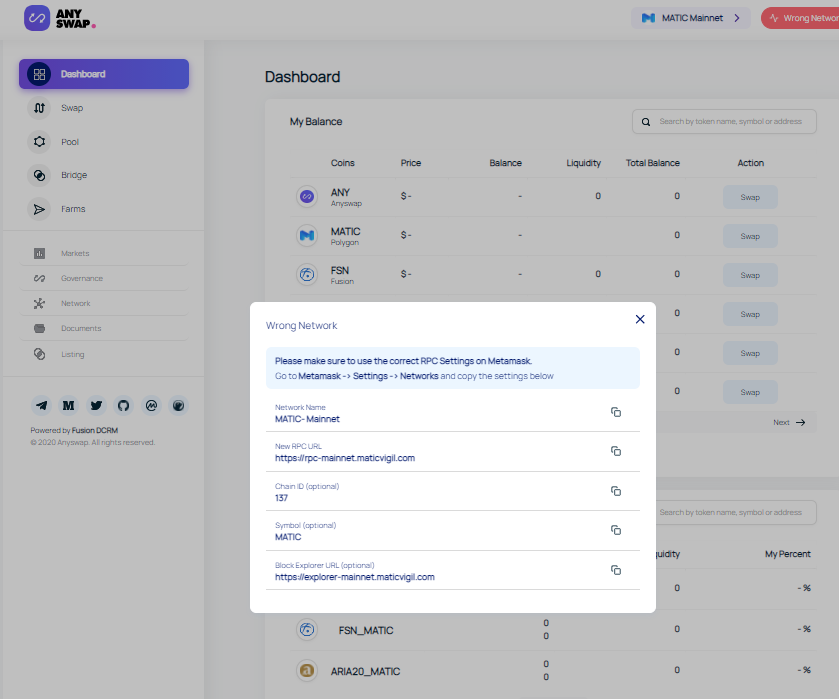Open the Telegram social link icon

(x=41, y=406)
